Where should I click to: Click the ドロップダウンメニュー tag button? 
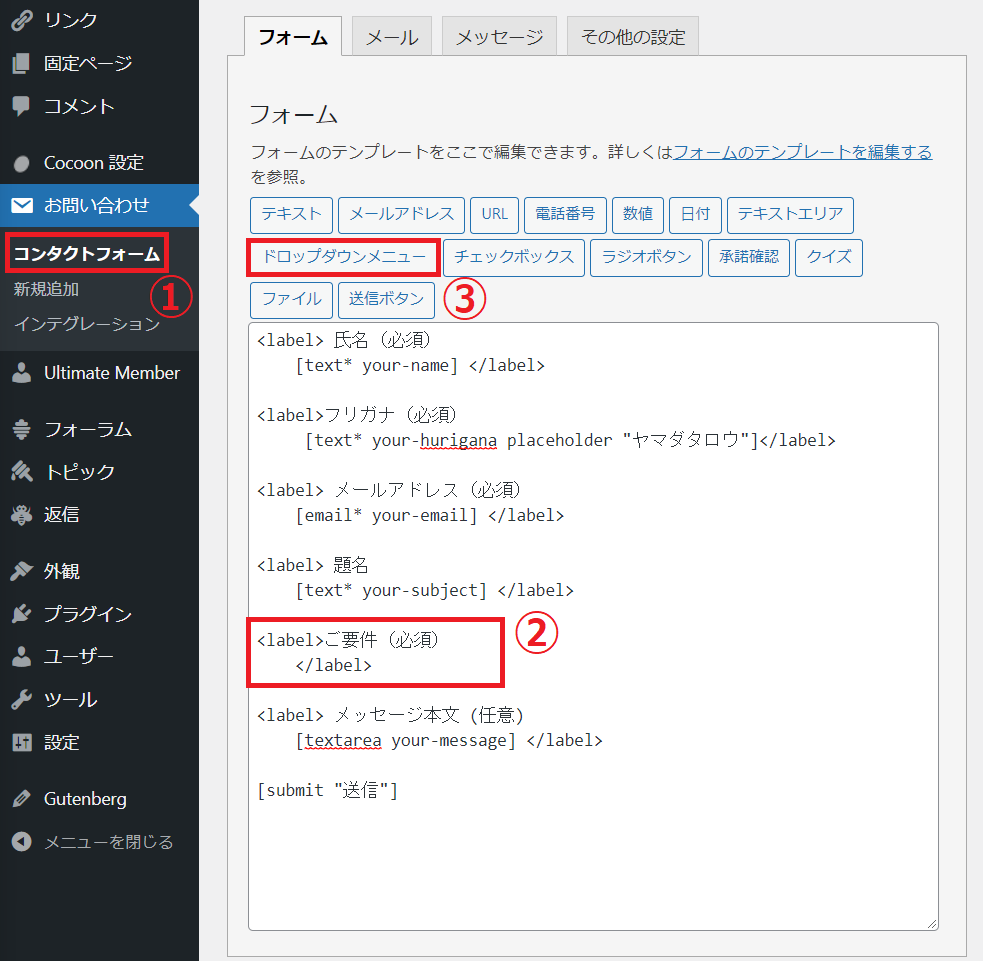click(344, 257)
